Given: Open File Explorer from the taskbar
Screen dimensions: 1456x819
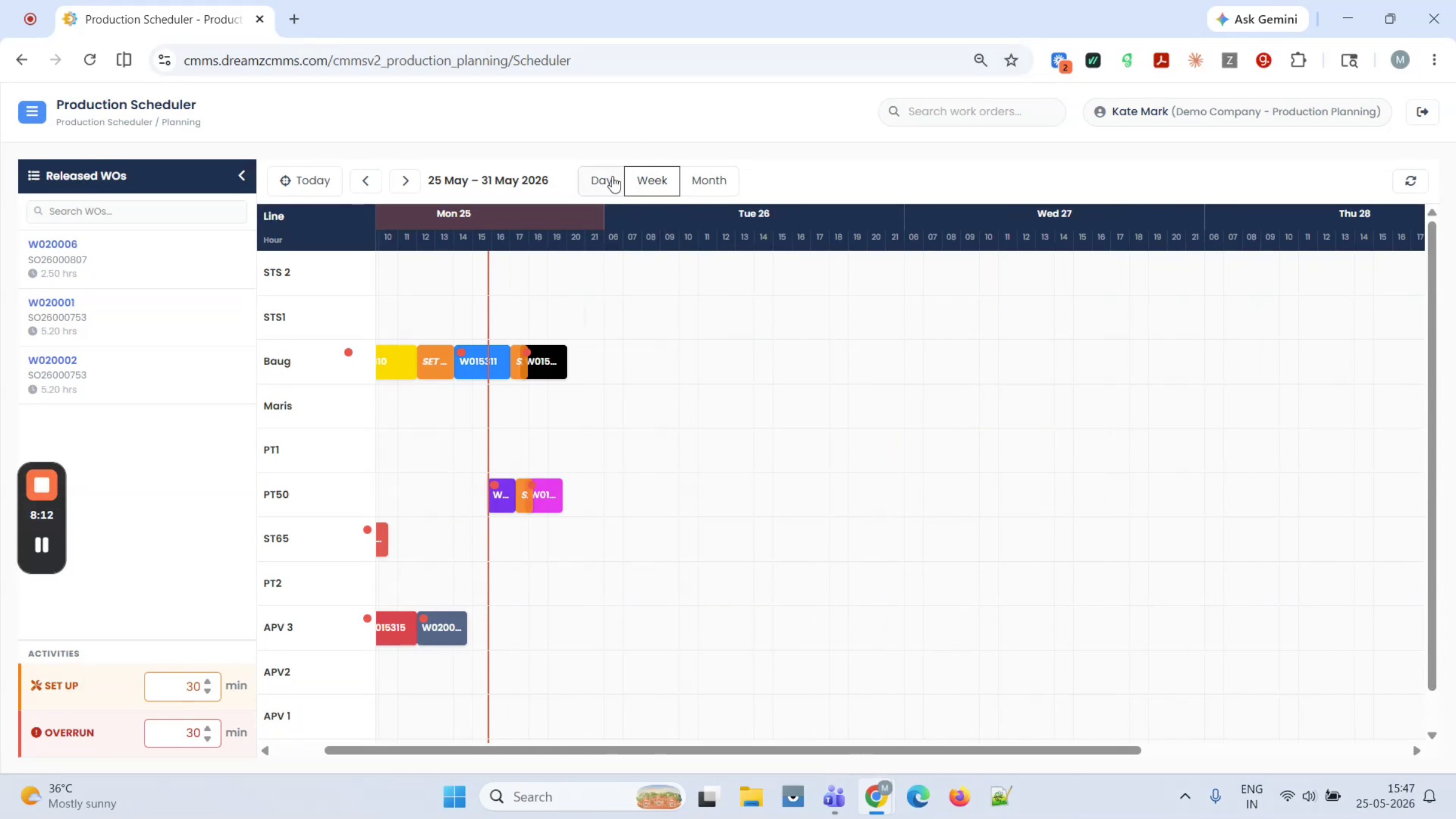Looking at the screenshot, I should tap(750, 797).
